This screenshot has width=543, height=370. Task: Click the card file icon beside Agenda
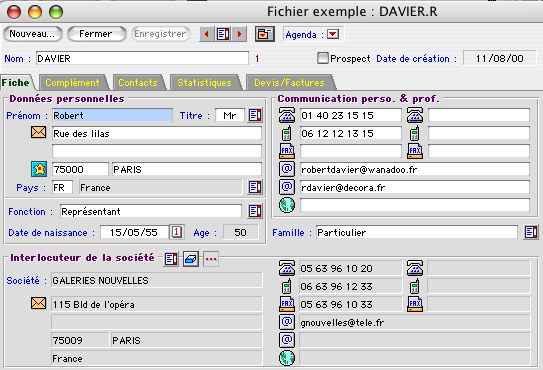click(x=265, y=34)
